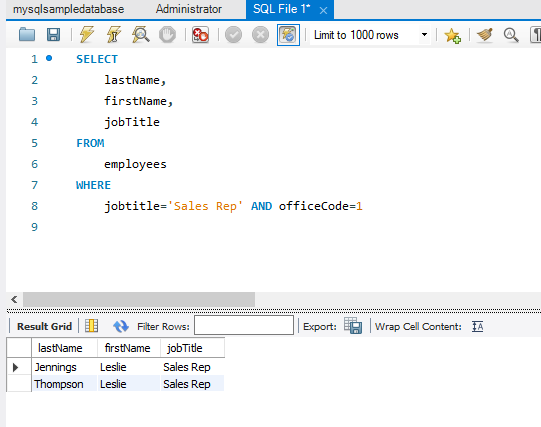Image resolution: width=541 pixels, height=427 pixels.
Task: Execute the query with lightning bolt icon
Action: pos(87,35)
